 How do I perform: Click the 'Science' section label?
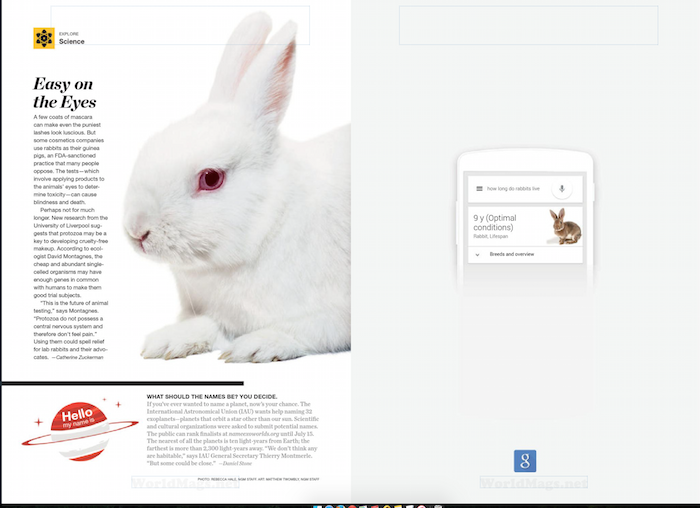coord(71,42)
